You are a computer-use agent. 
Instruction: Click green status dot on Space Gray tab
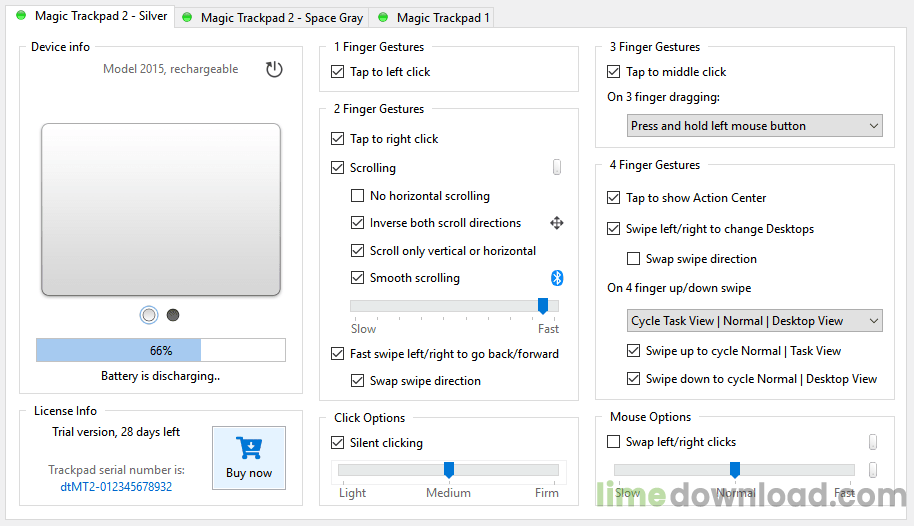[187, 17]
